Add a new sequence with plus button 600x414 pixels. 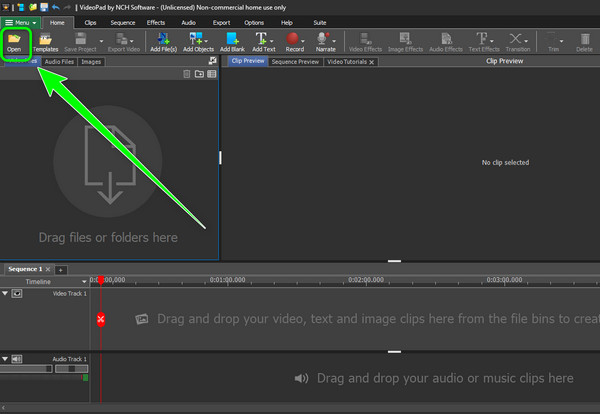(60, 270)
